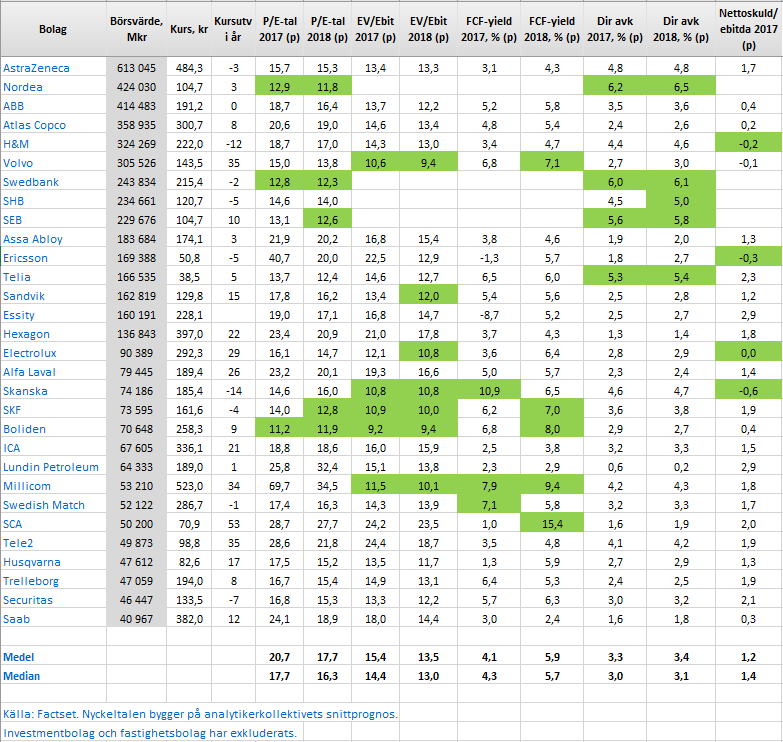Viewport: 783px width, 742px height.
Task: Open the Skanska company link
Action: coord(25,391)
